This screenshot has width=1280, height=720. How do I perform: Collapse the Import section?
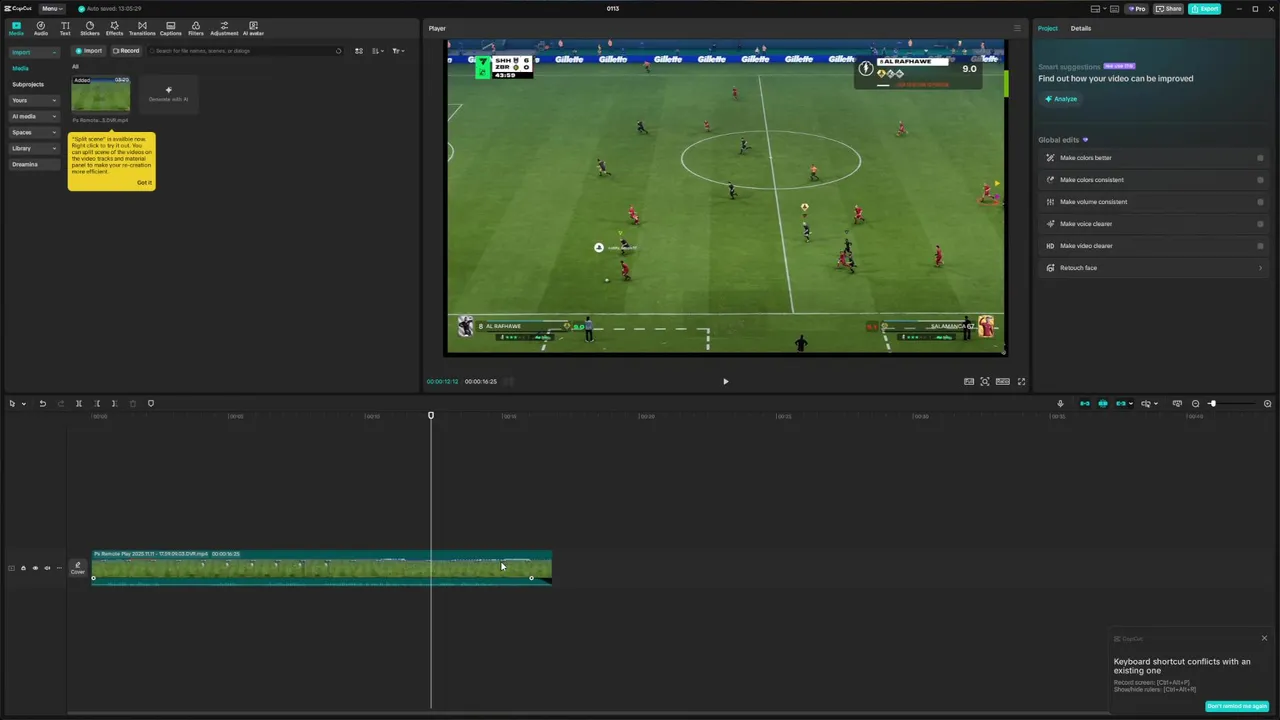tap(34, 52)
